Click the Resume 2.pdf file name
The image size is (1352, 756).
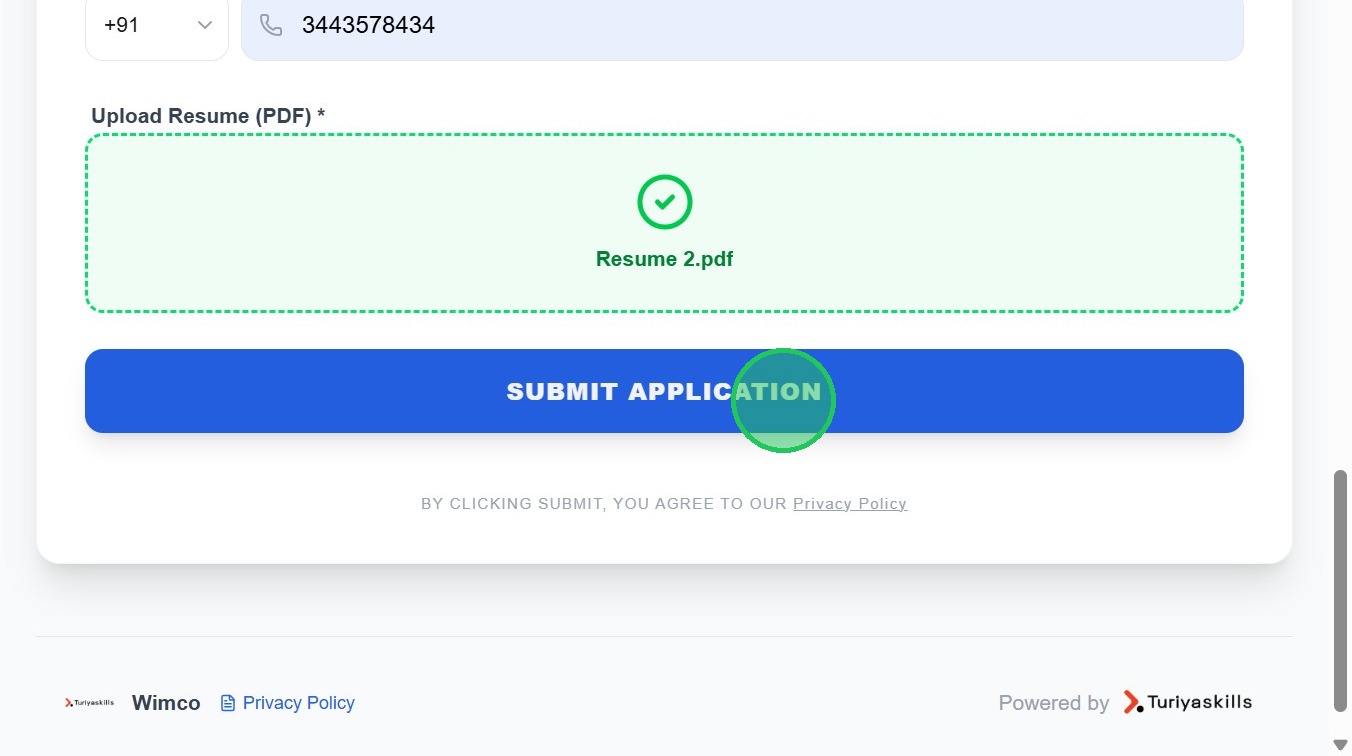pyautogui.click(x=664, y=259)
